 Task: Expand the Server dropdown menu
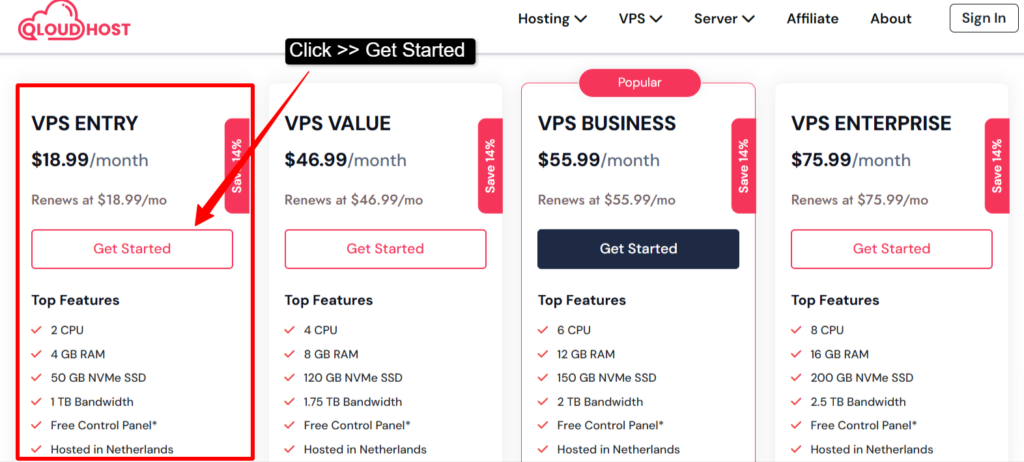click(x=724, y=19)
